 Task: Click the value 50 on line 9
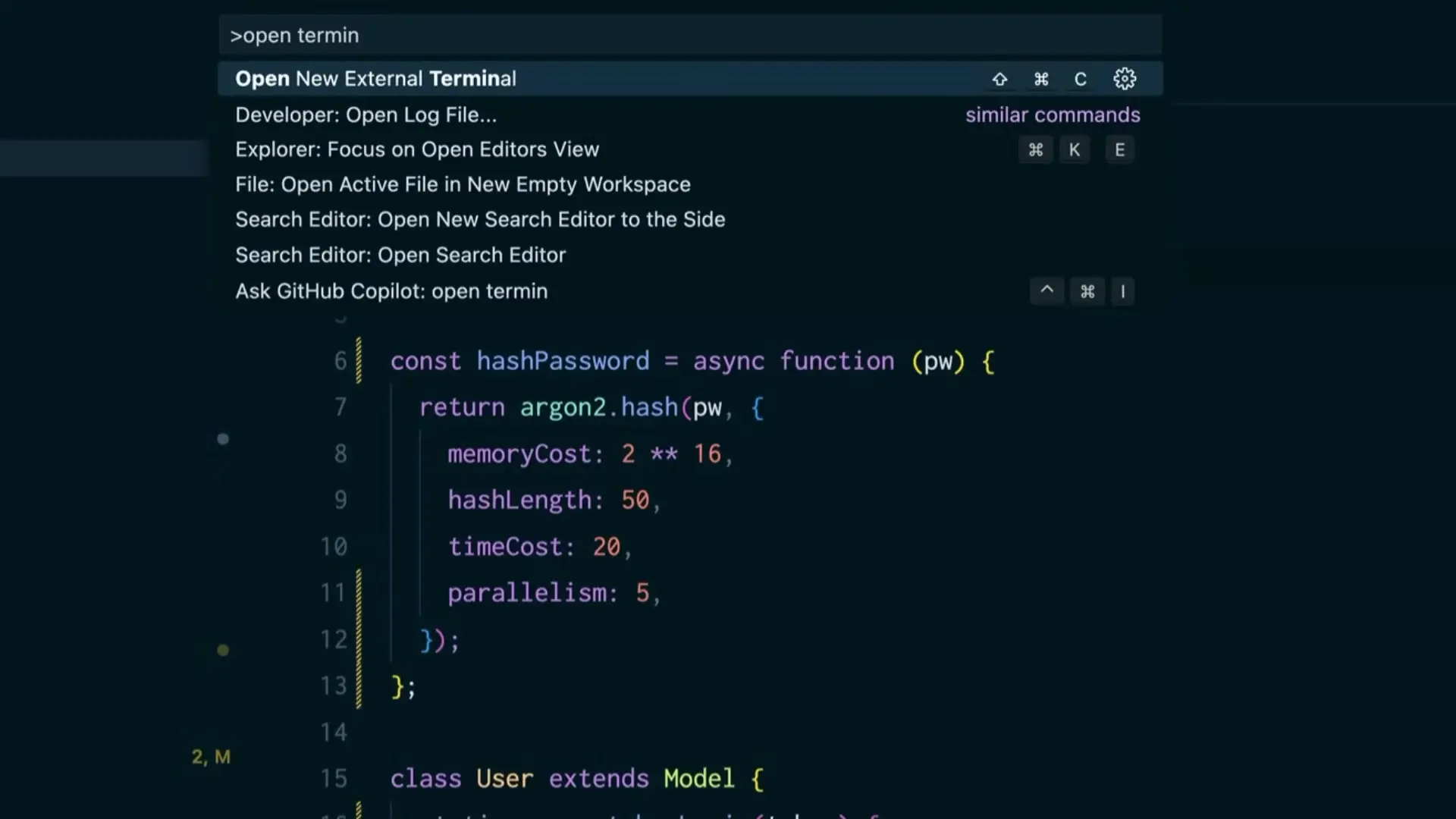[635, 500]
